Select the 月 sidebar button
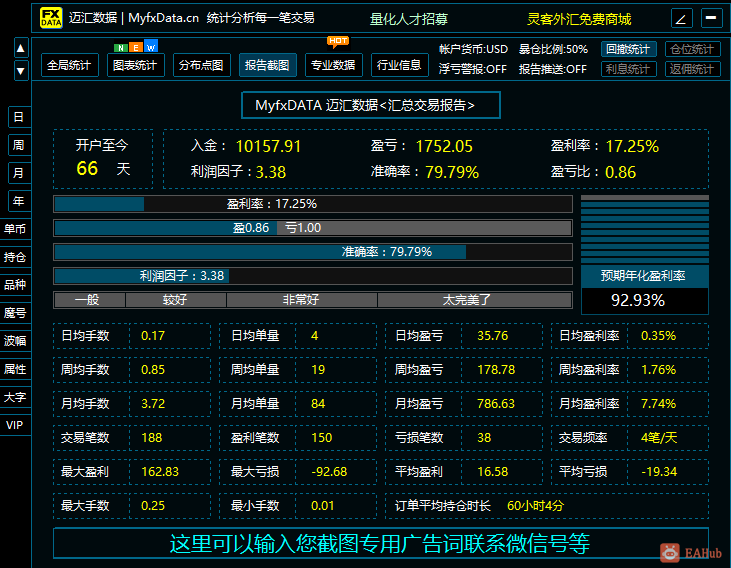The height and width of the screenshot is (568, 731). [19, 173]
